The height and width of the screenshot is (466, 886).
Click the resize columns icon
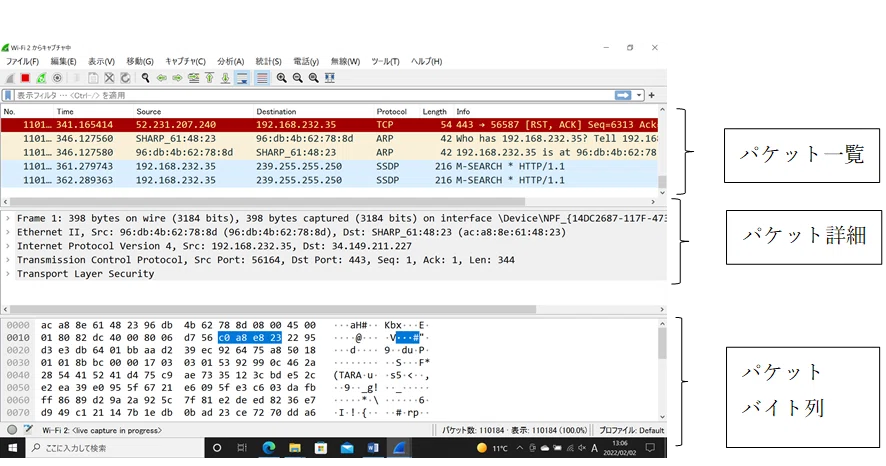pyautogui.click(x=330, y=78)
